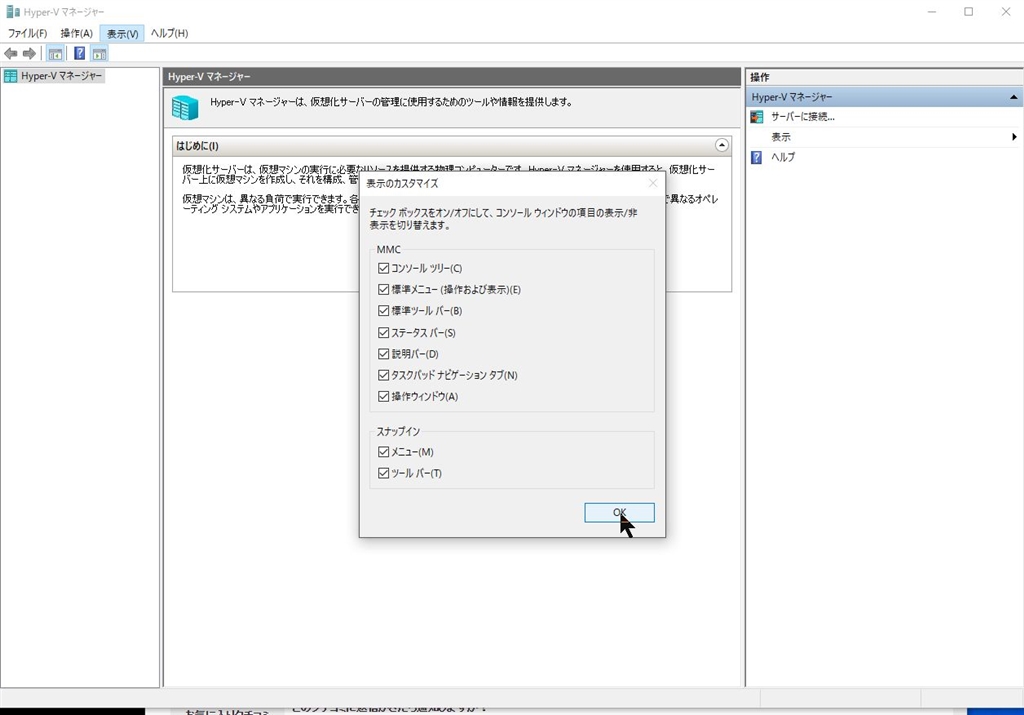Screen dimensions: 1024x715
Task: Click Hyper-V マネージャー center pane title bar
Action: point(451,77)
